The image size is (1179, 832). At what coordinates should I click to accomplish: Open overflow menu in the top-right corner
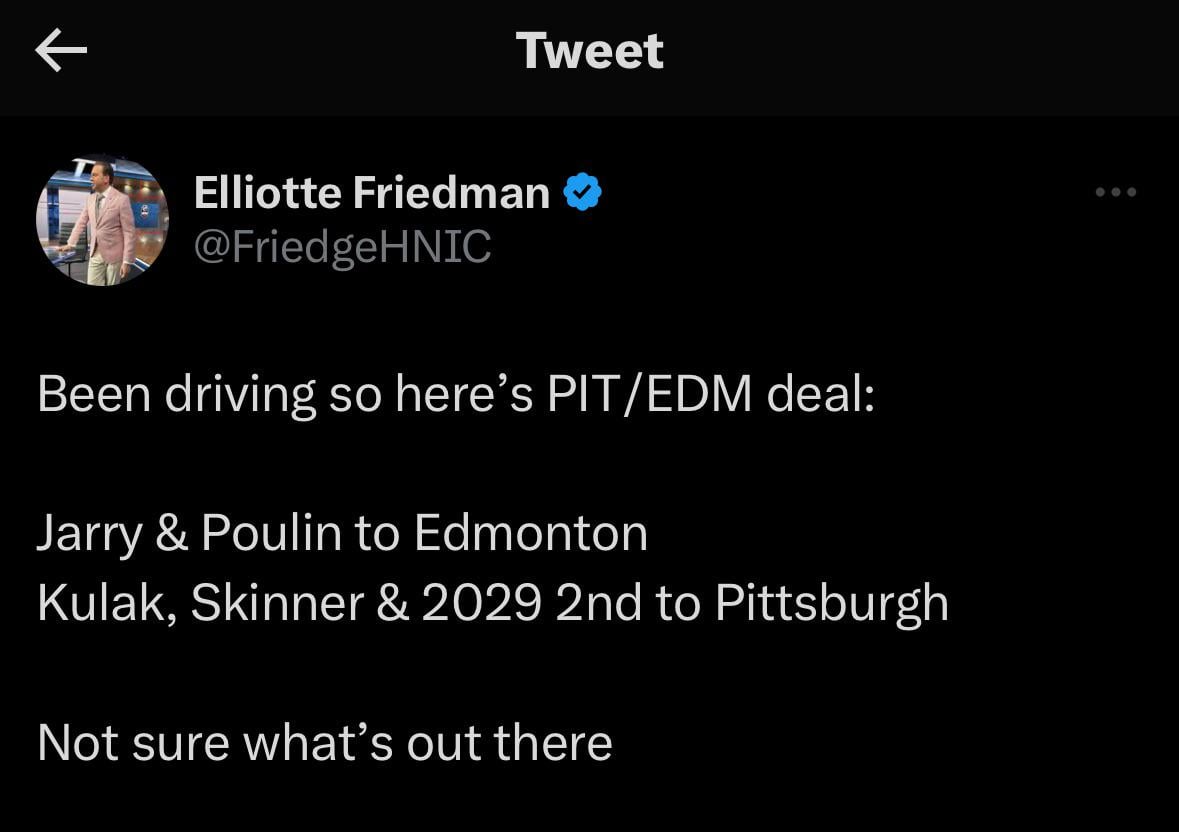1116,192
